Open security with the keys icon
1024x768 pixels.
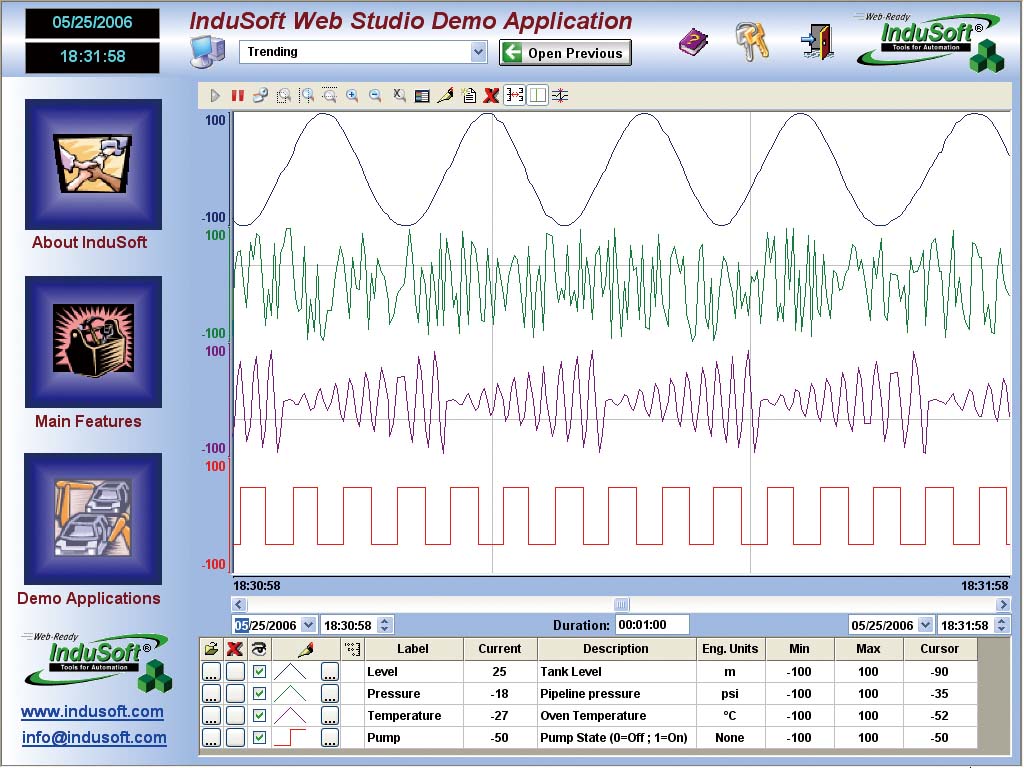click(x=752, y=41)
